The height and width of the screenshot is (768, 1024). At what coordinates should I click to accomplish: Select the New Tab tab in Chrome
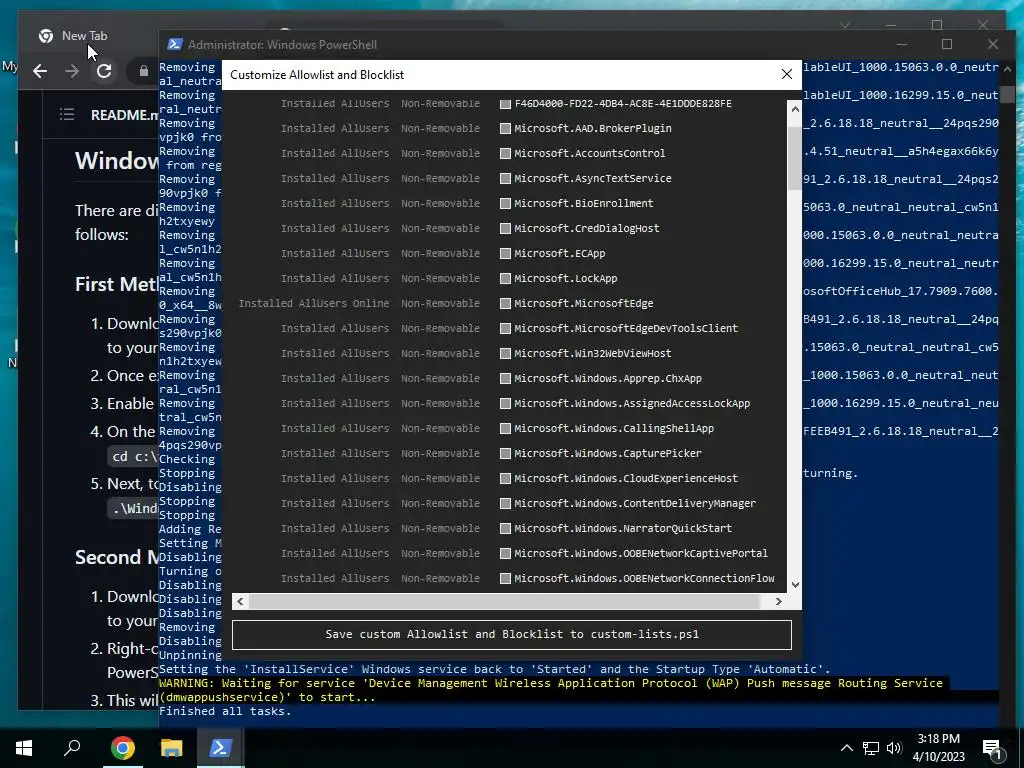[x=84, y=36]
